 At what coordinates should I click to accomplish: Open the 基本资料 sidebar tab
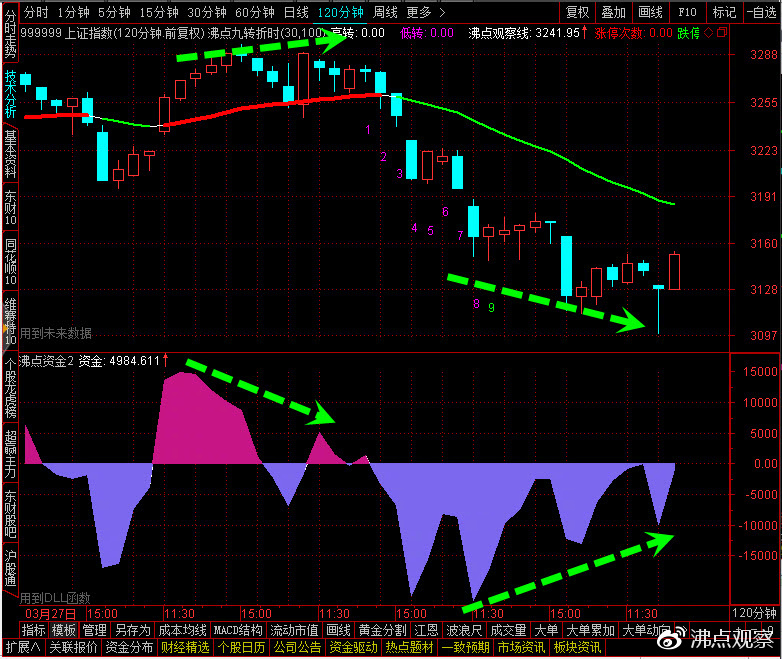[10, 154]
